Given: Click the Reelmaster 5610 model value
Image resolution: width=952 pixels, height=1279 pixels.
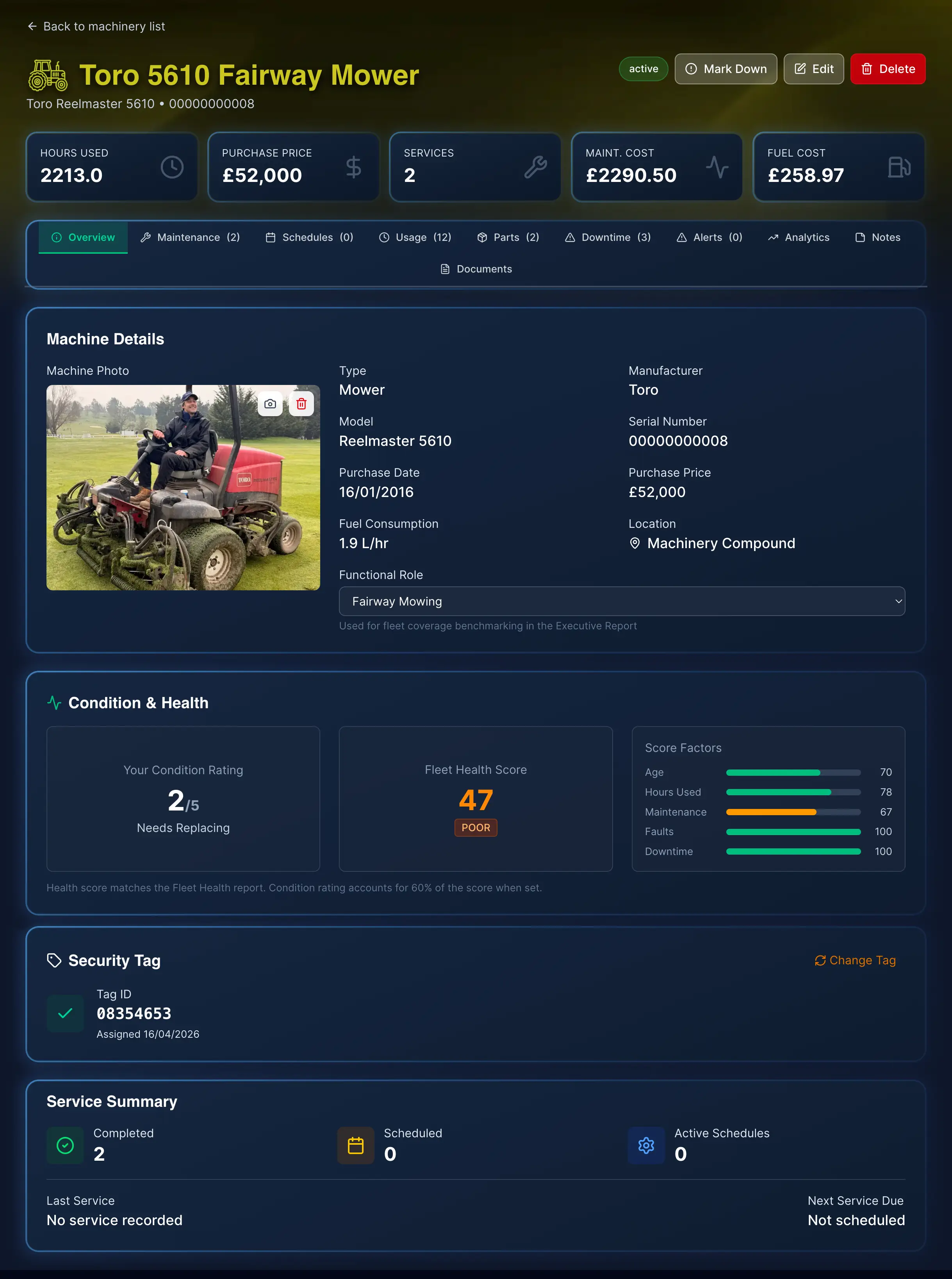Looking at the screenshot, I should coord(395,441).
